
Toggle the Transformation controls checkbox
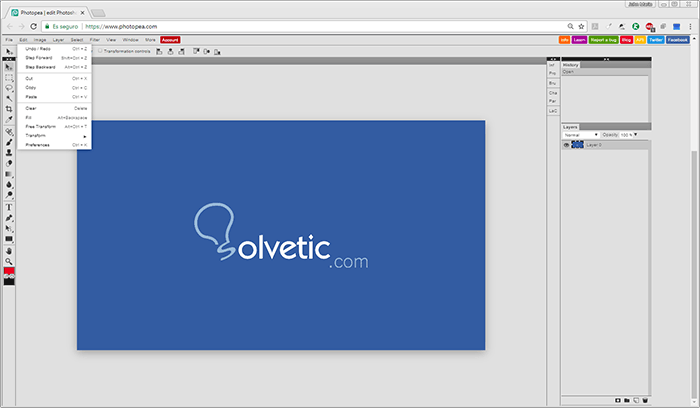pos(100,51)
